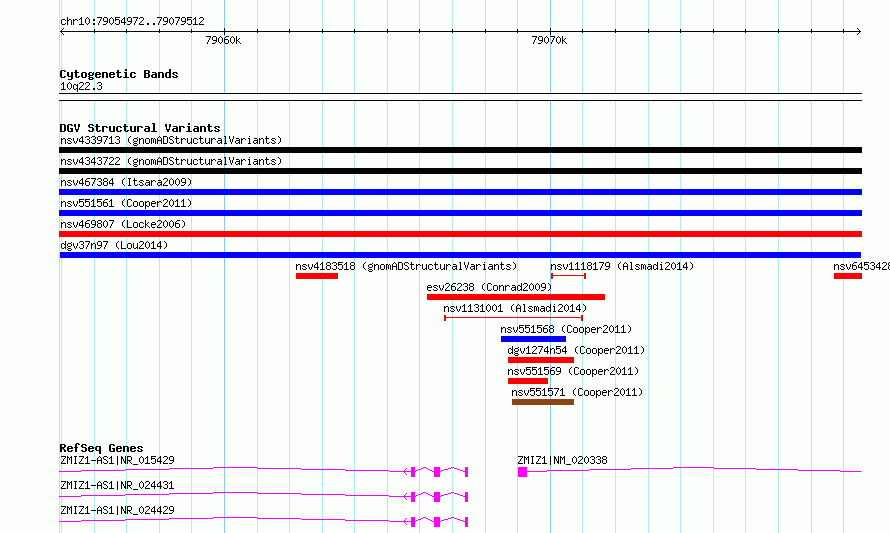This screenshot has height=533, width=890.
Task: Select the thin red interval under nsv1131001
Action: 514,318
